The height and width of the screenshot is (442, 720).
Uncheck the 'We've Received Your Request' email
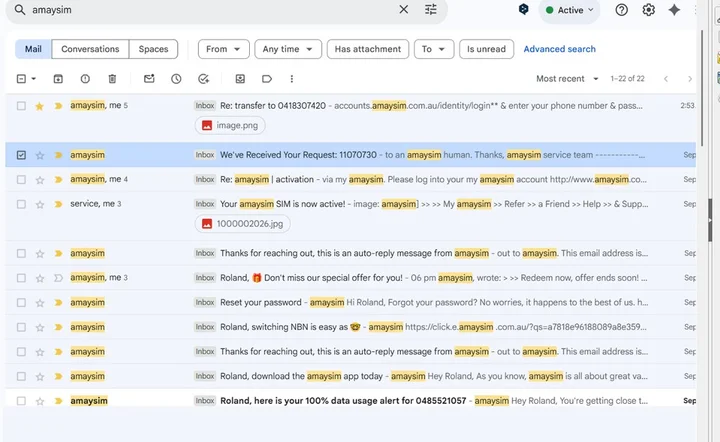(x=22, y=155)
